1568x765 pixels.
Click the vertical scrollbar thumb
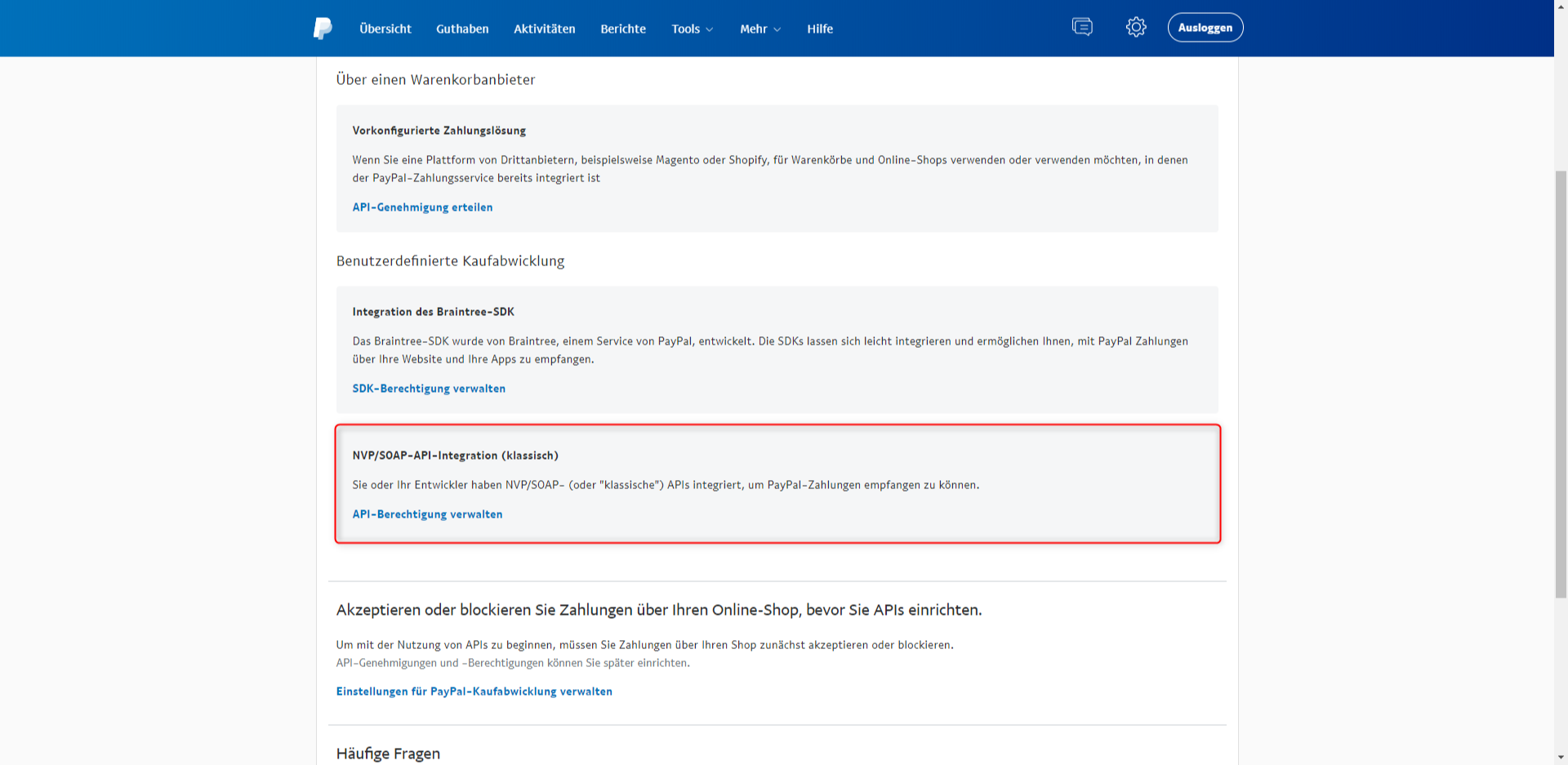pyautogui.click(x=1560, y=384)
